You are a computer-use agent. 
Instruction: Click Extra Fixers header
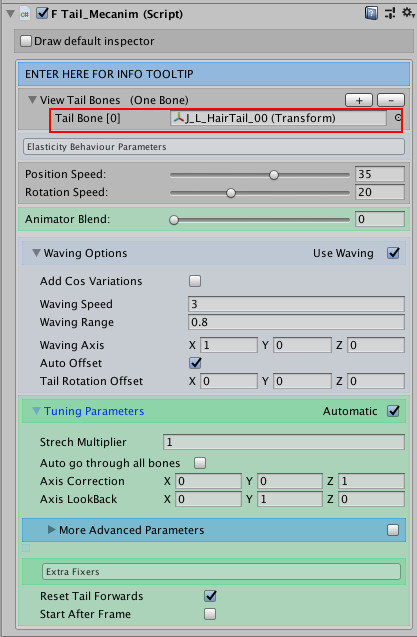coord(221,572)
